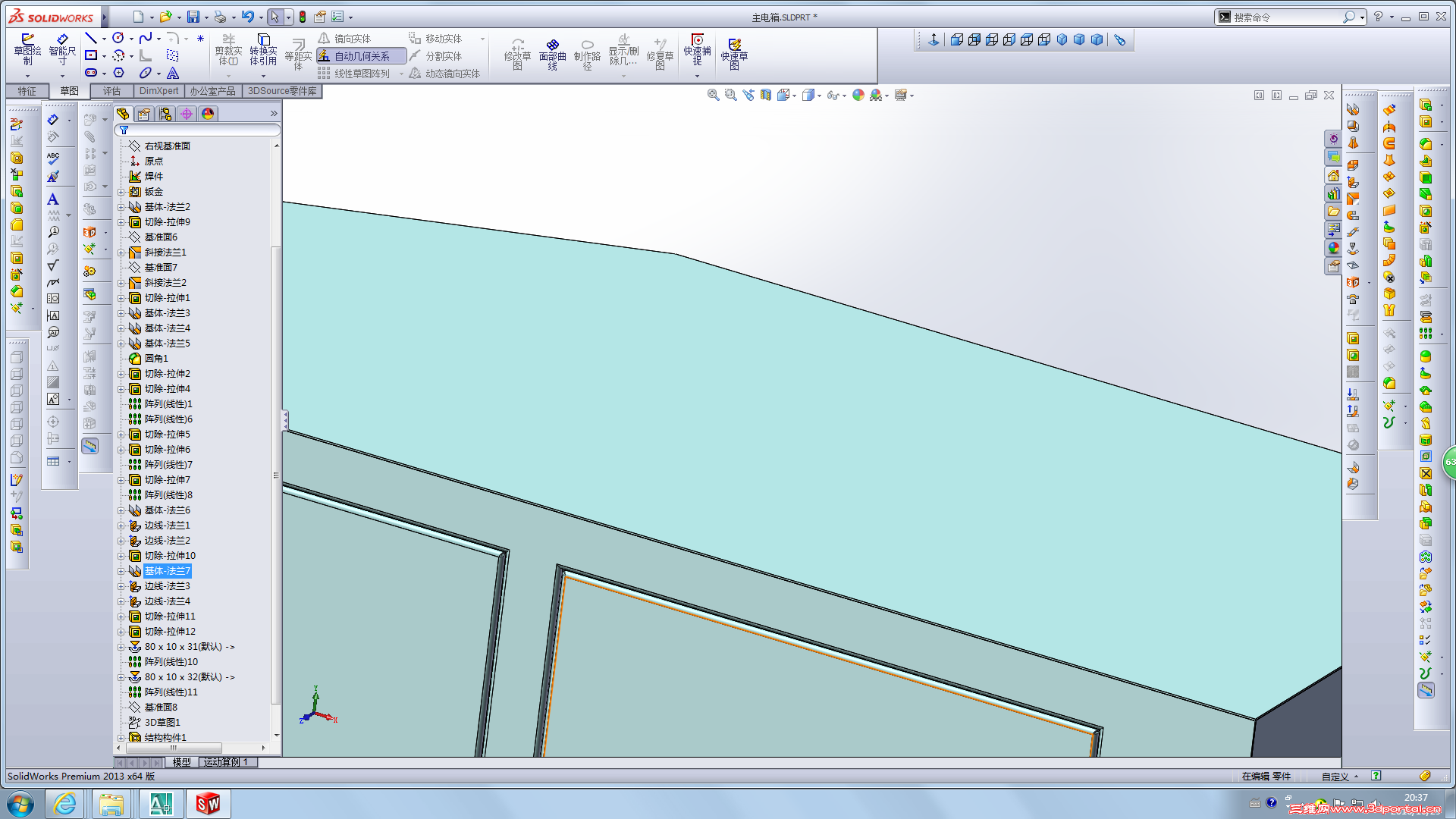The height and width of the screenshot is (819, 1456).
Task: Select the Spline sketch tool
Action: (x=146, y=38)
